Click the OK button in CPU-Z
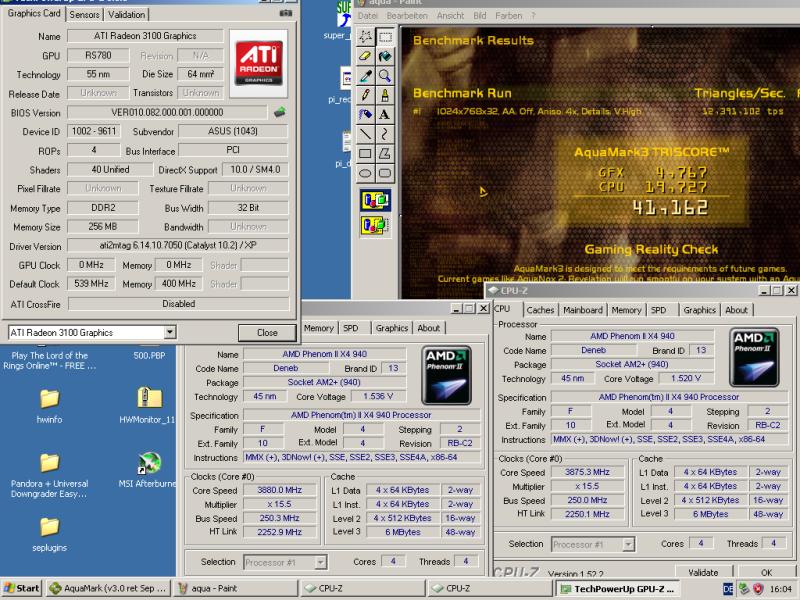 (766, 572)
